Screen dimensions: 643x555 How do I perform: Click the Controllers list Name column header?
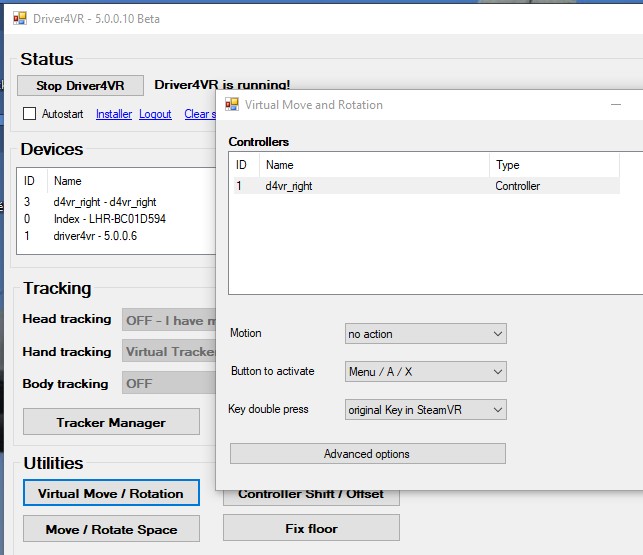tap(374, 165)
